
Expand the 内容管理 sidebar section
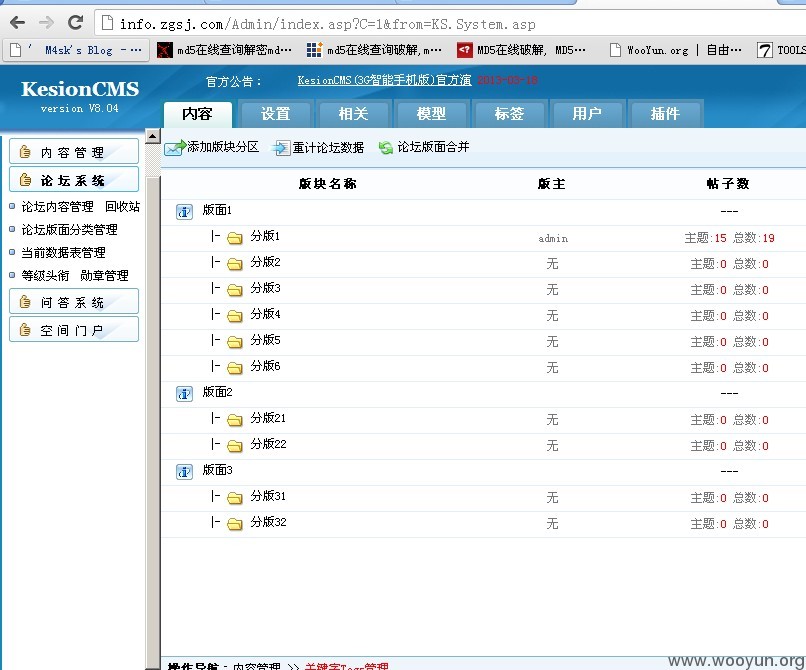coord(74,151)
